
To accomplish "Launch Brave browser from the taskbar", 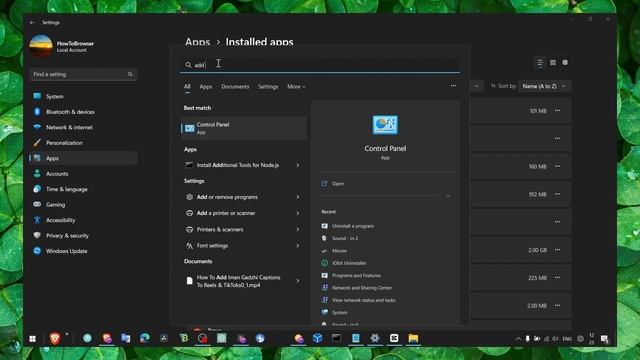I will click(55, 338).
